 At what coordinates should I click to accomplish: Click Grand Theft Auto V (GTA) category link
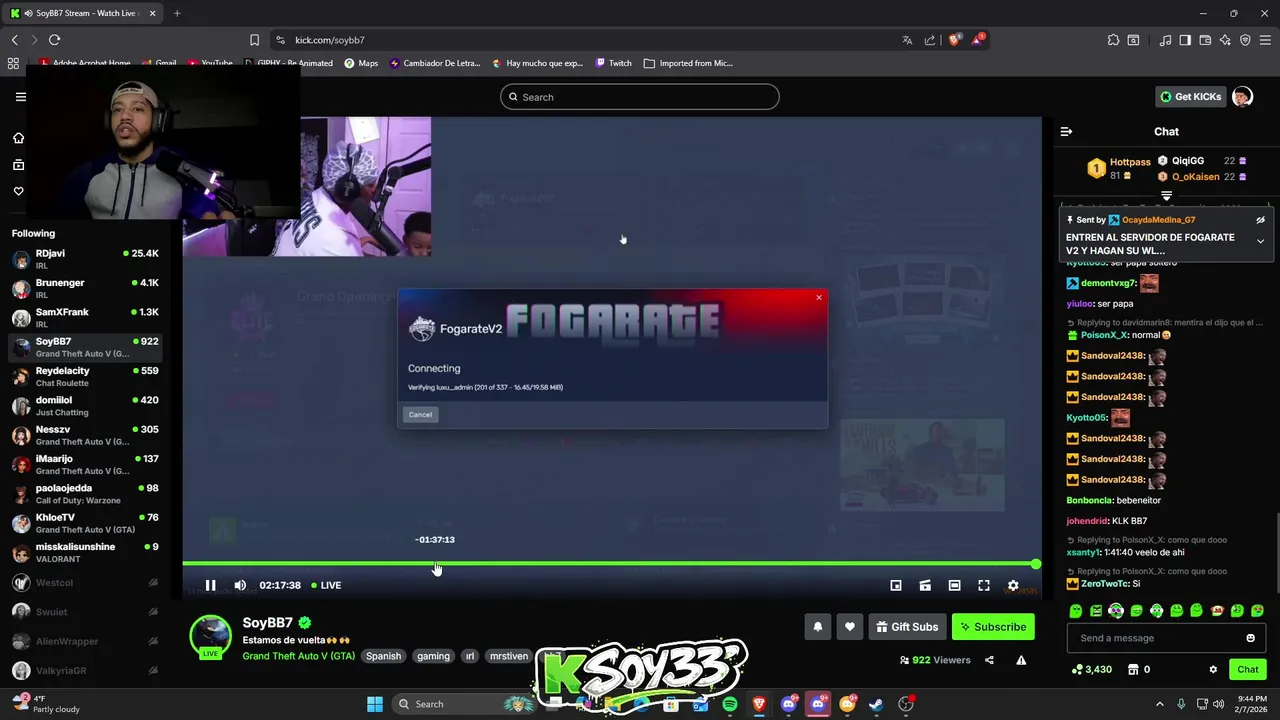pos(298,656)
